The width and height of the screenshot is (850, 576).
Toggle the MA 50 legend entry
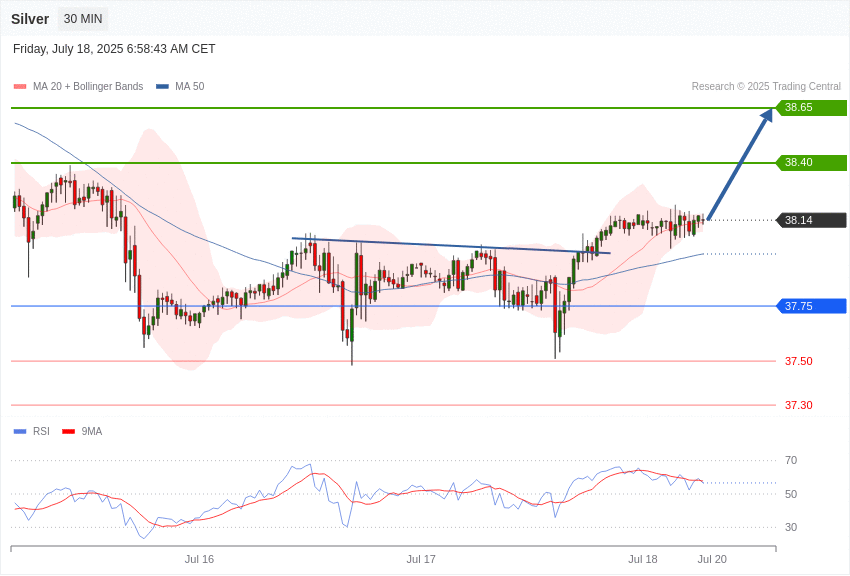click(x=180, y=86)
